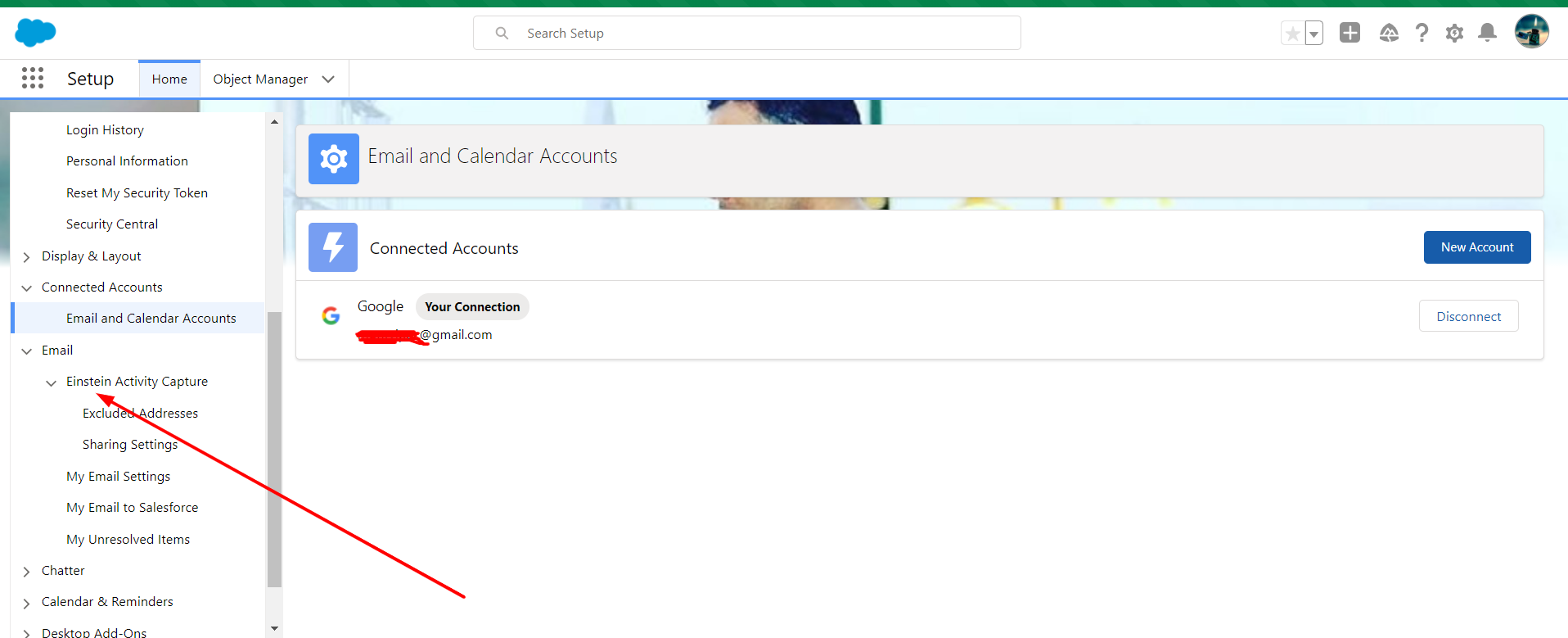Open the Favorites star icon
Image resolution: width=1568 pixels, height=638 pixels.
coord(1292,34)
